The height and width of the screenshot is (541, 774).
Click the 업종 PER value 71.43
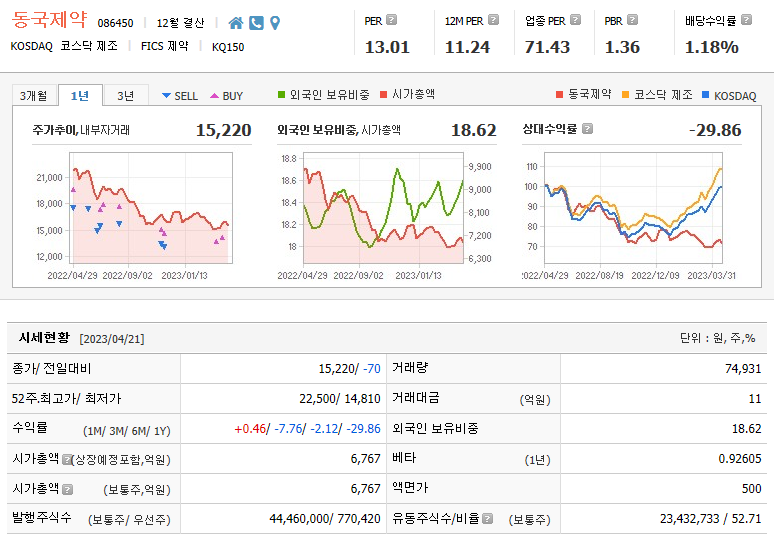point(547,47)
